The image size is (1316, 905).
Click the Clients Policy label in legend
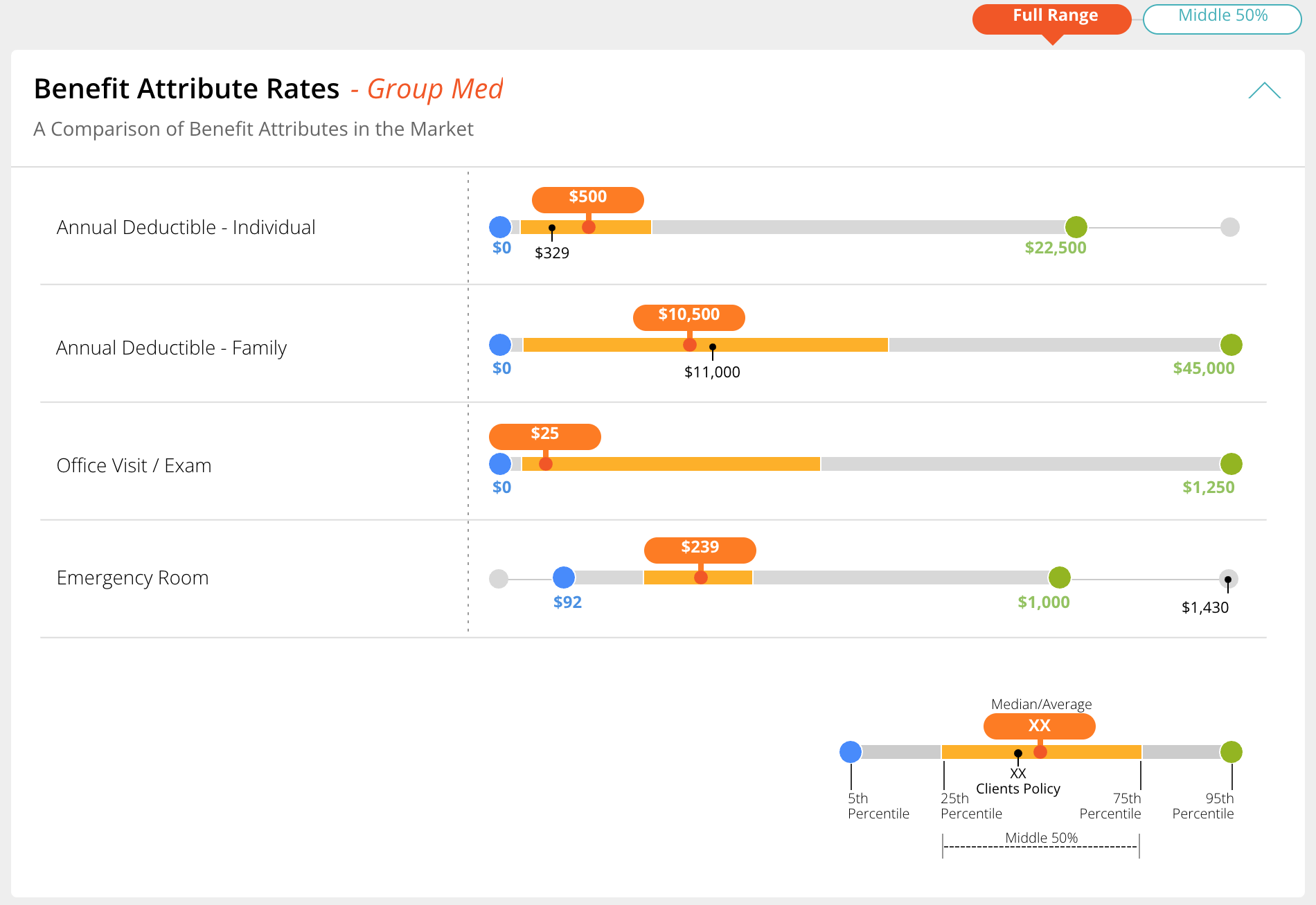pos(1017,789)
